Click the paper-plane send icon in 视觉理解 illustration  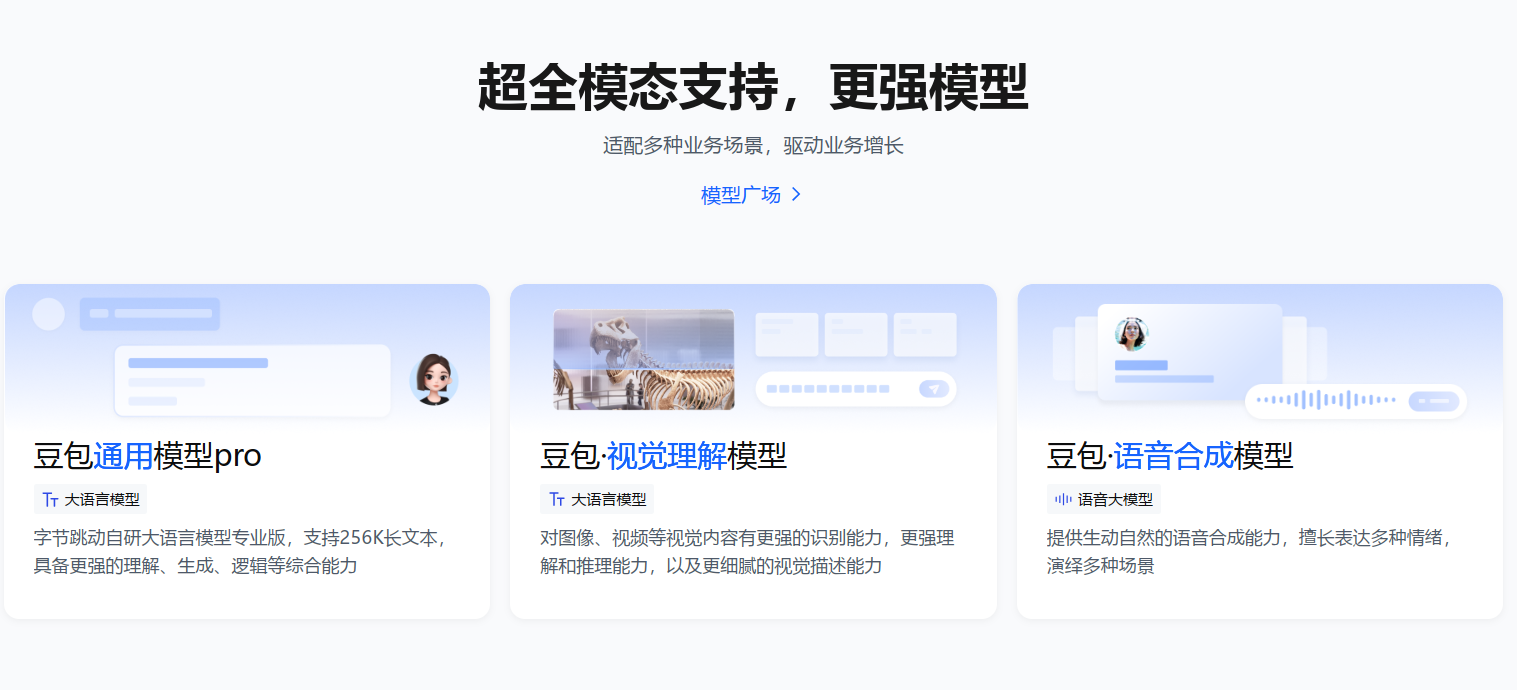[934, 389]
